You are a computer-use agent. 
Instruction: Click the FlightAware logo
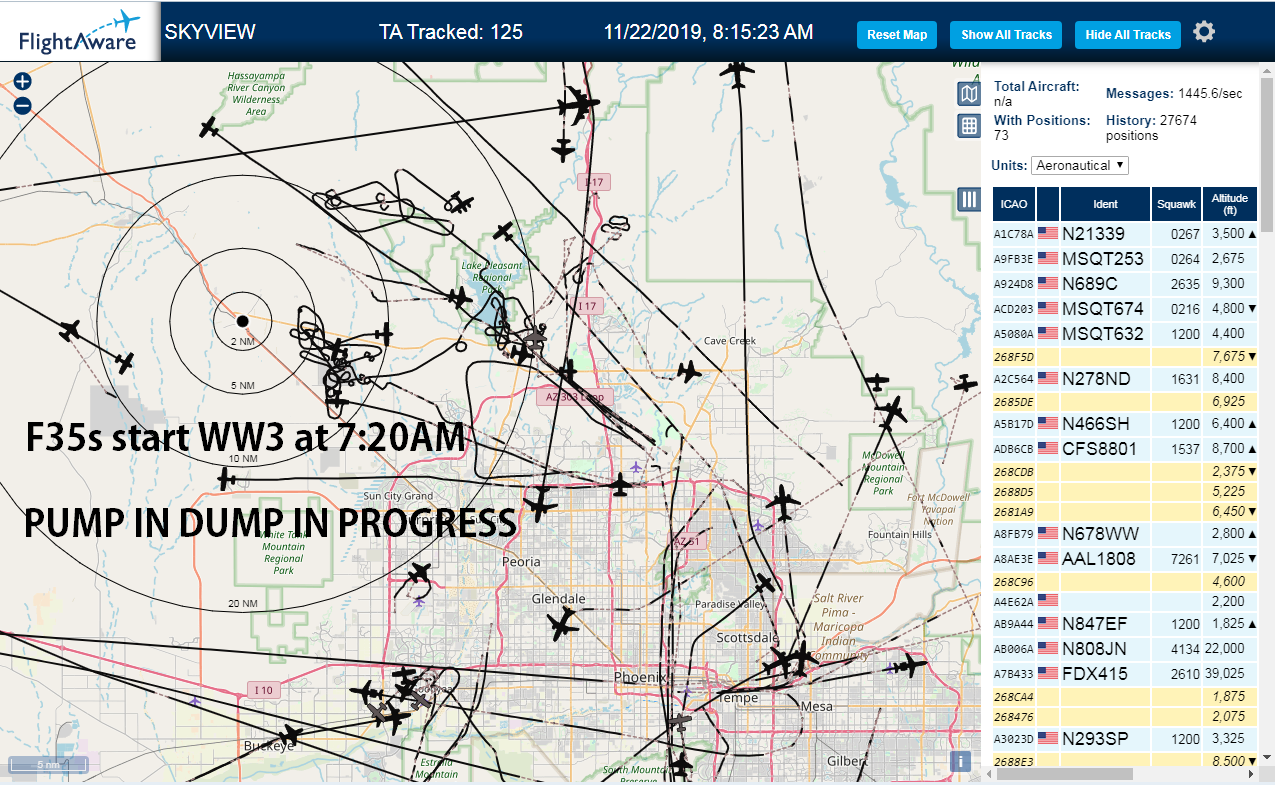coord(80,32)
